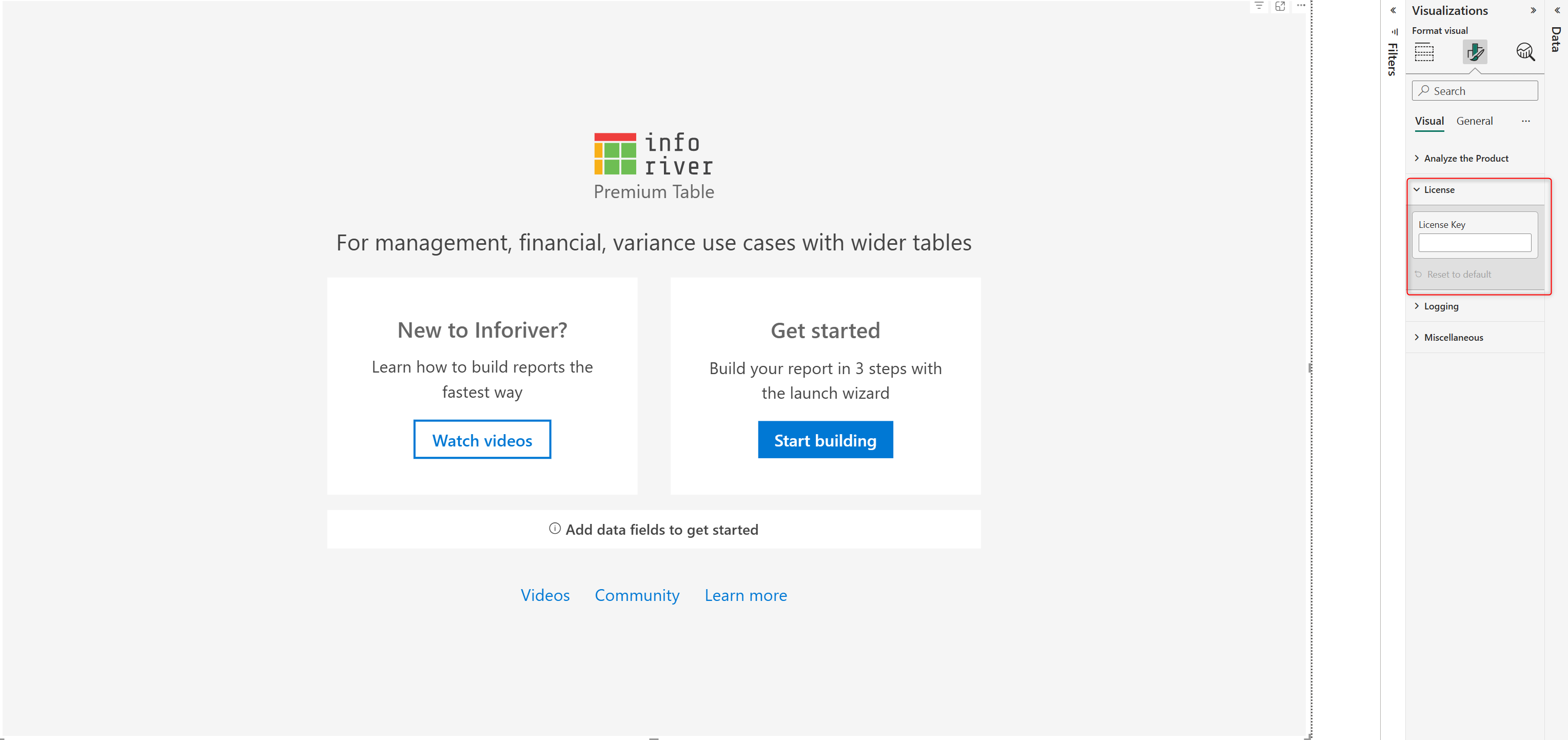Click the visual header filter icon
1568x740 pixels.
tap(1259, 6)
